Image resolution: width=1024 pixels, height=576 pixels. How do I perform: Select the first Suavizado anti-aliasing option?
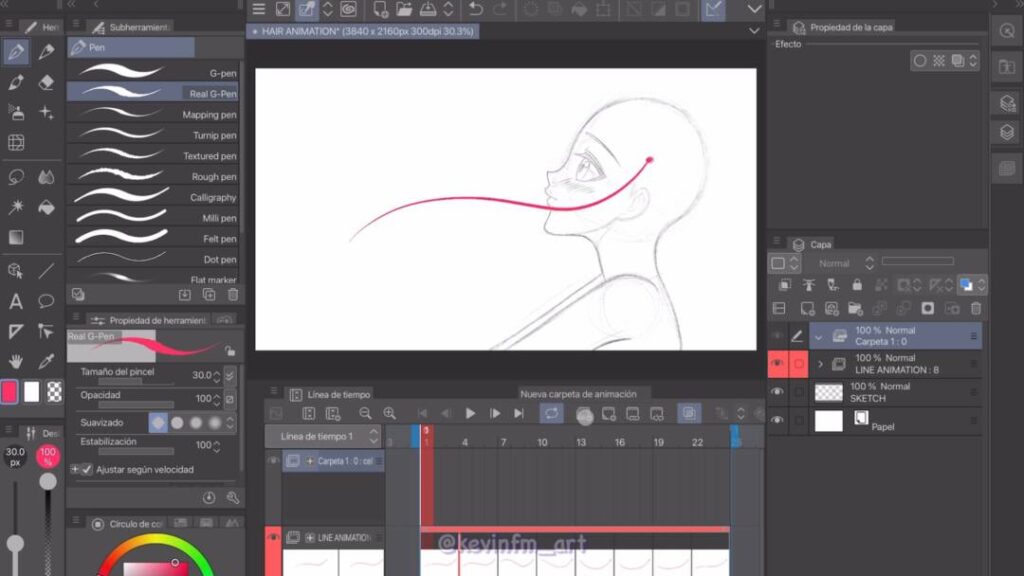point(158,423)
